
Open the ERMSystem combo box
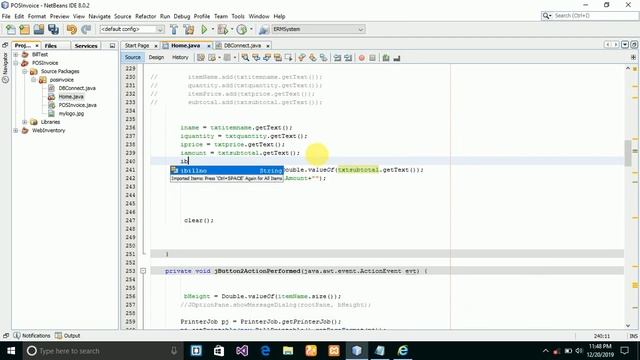click(318, 29)
